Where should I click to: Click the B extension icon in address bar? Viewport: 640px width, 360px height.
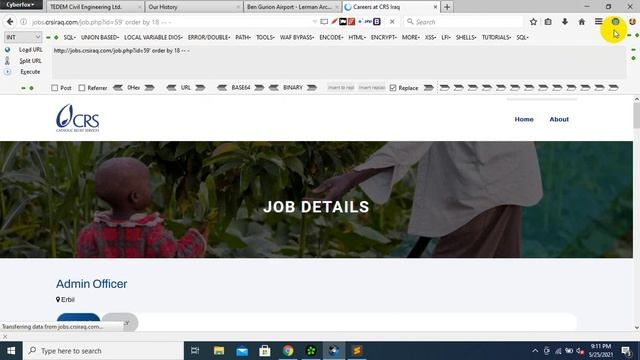[377, 21]
